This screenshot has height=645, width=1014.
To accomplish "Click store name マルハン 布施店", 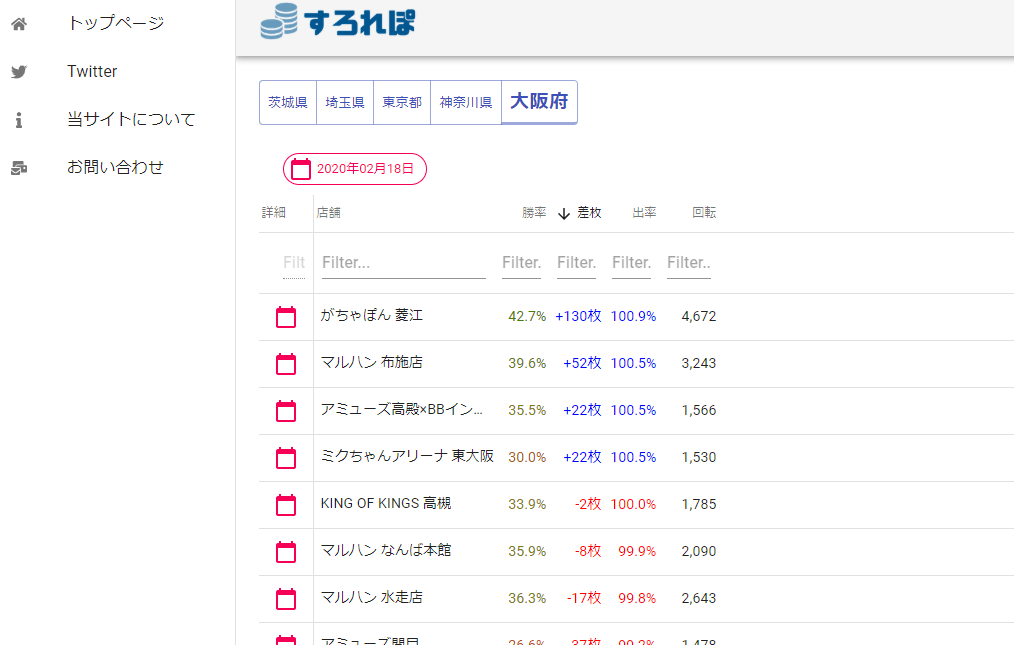I will [x=372, y=362].
